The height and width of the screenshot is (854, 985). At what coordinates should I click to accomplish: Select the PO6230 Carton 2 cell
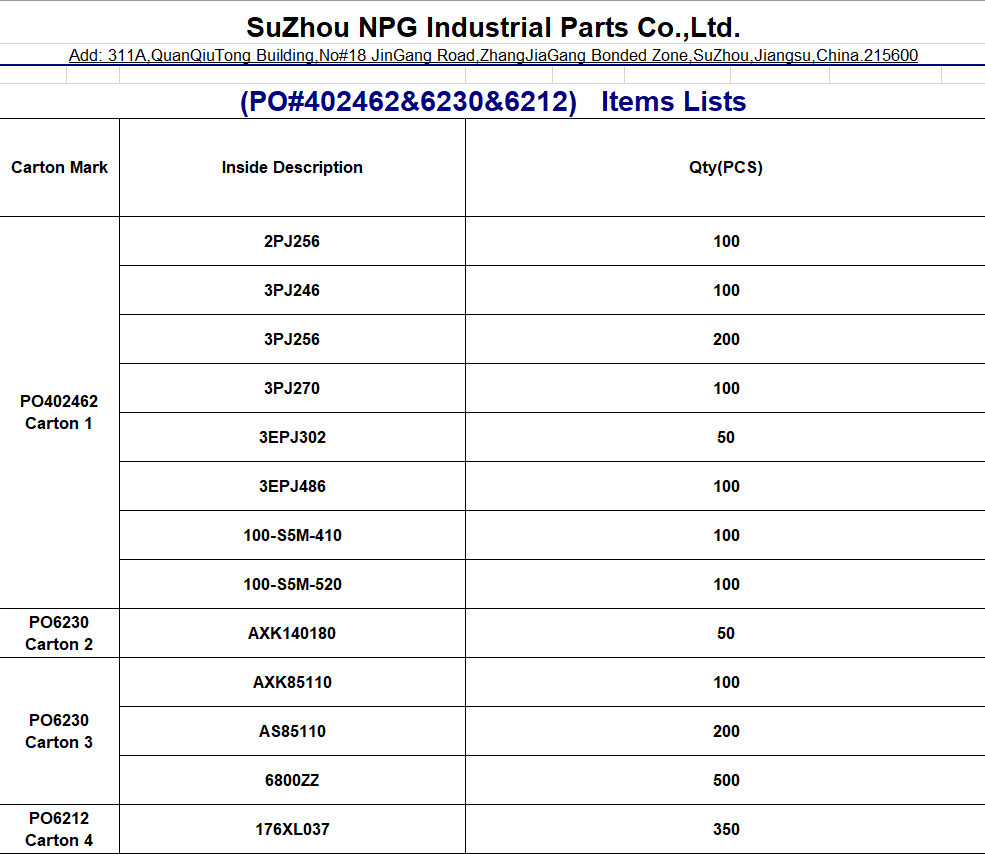60,633
